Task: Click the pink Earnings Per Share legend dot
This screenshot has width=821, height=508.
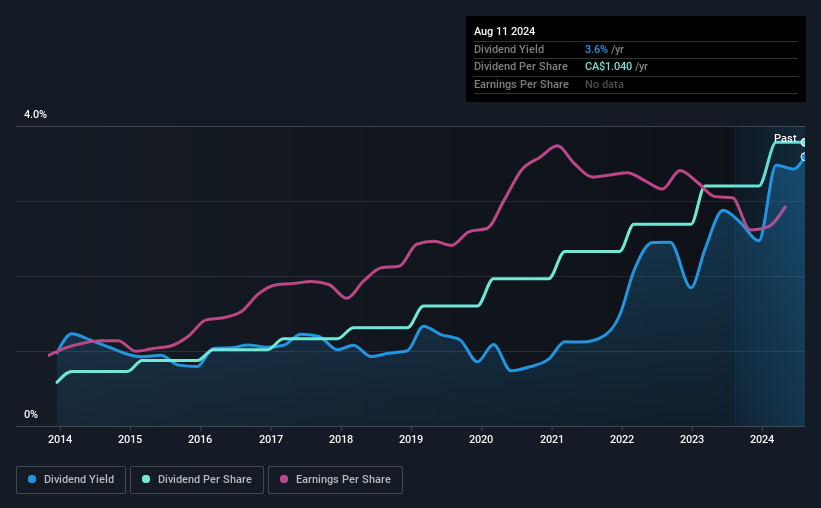Action: pos(284,479)
